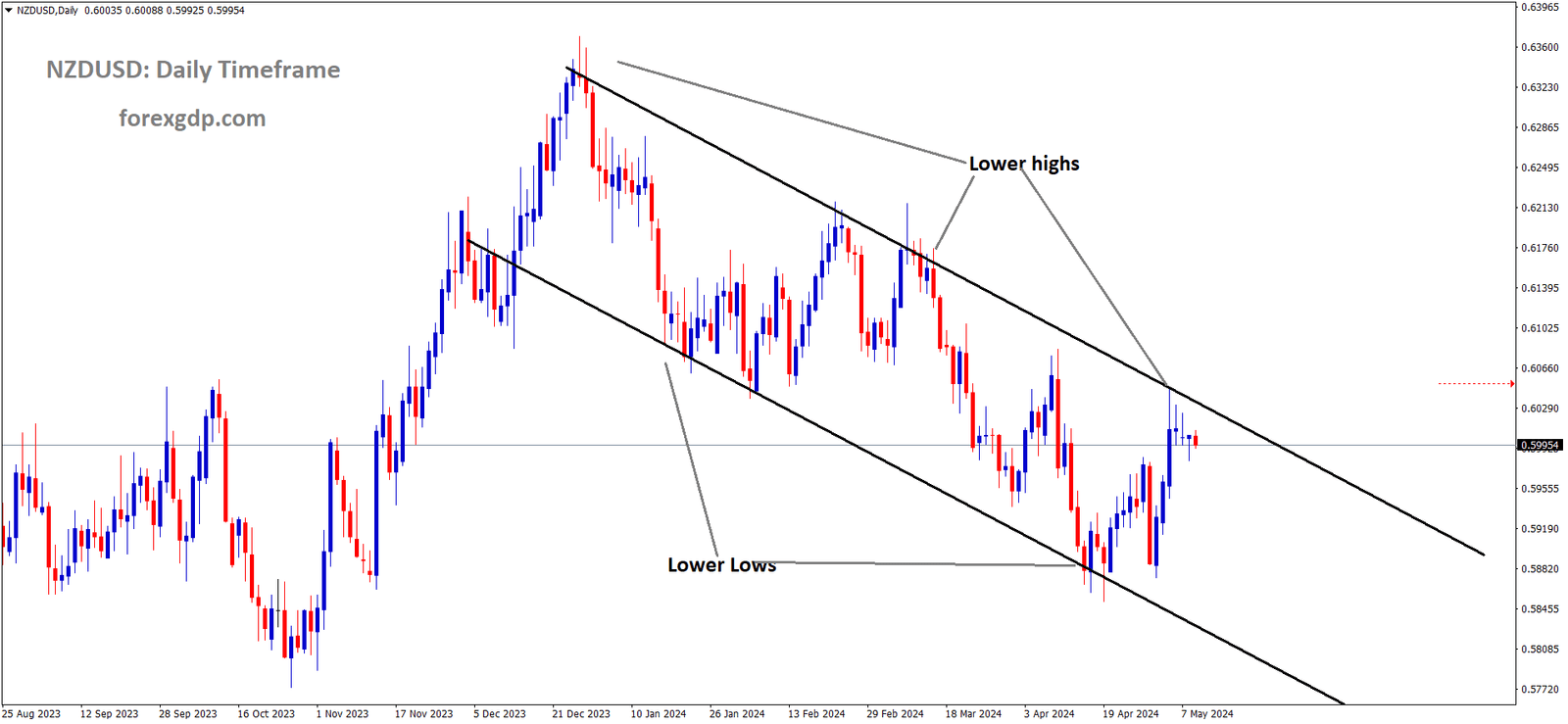Image resolution: width=1568 pixels, height=724 pixels.
Task: Click the chart shift triangle beside NZDUSD,Daily
Action: click(x=9, y=11)
